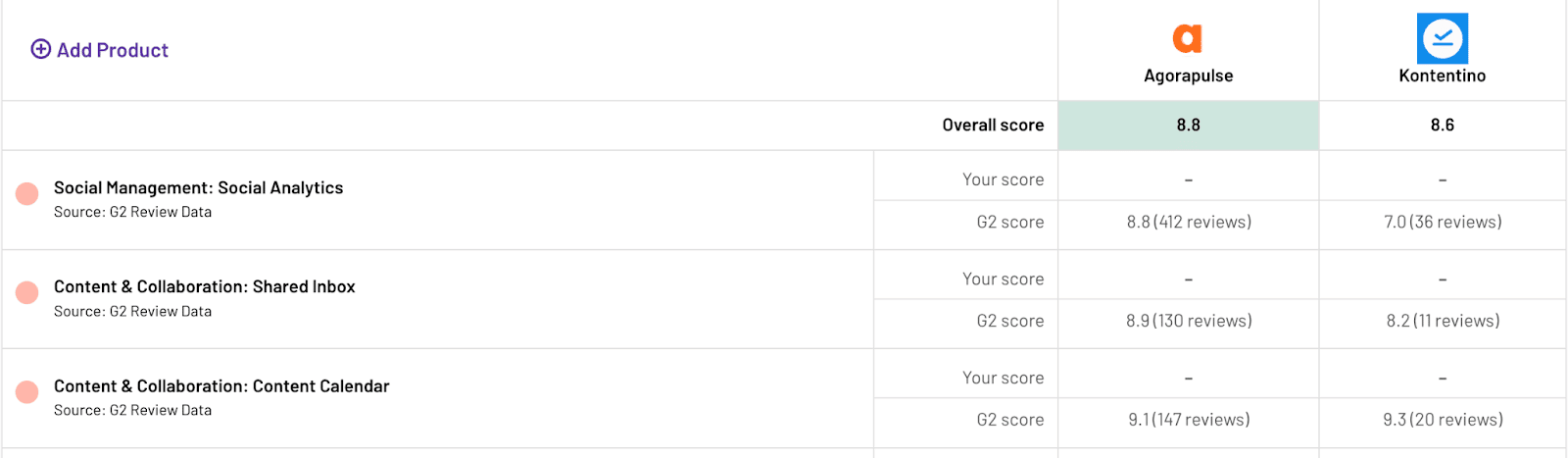Select the Agorapulse overall score 8.8 cell
Screen dimensions: 1568x458
(1188, 125)
